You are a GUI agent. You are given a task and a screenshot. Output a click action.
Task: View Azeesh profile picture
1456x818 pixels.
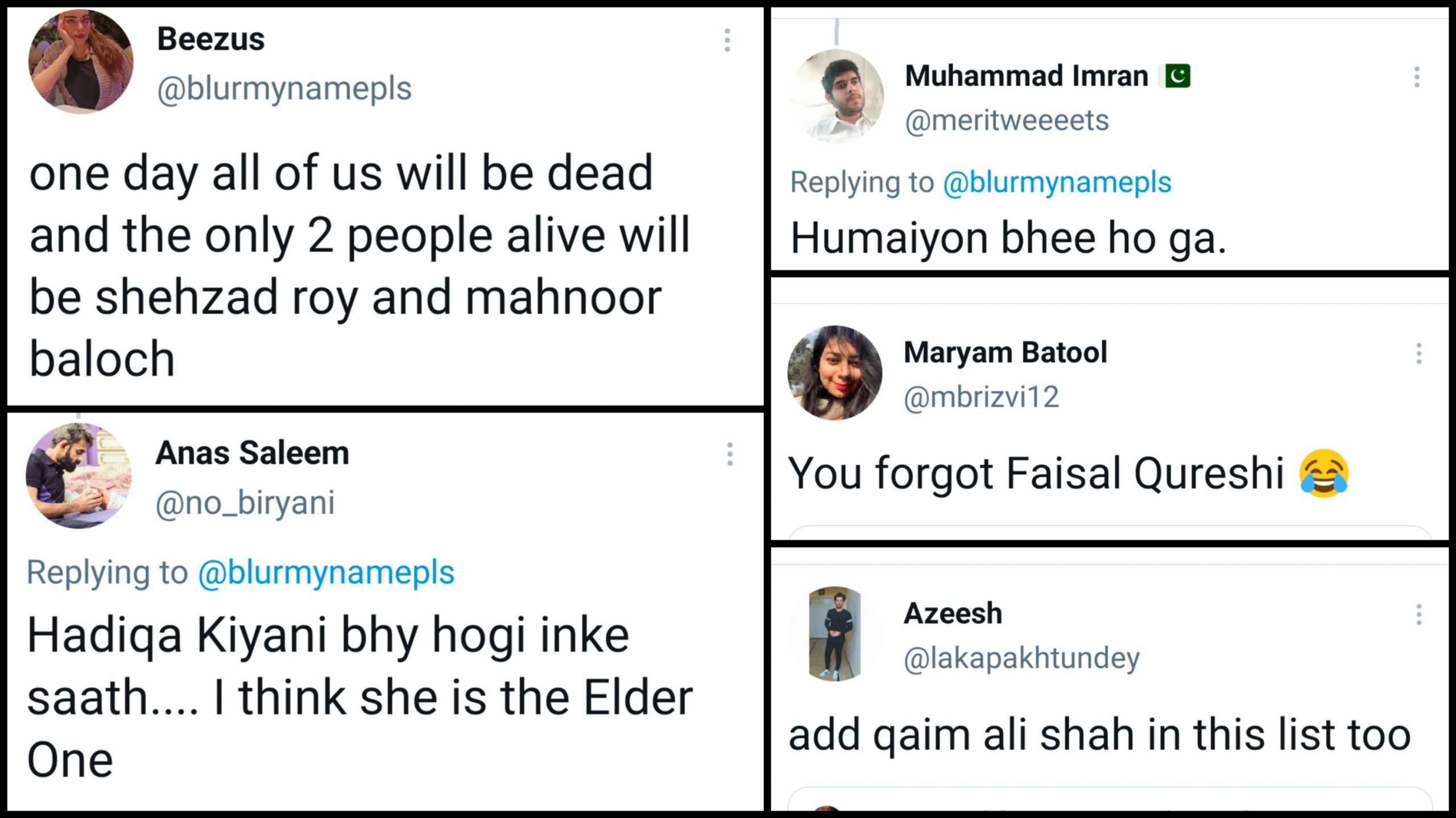click(x=834, y=633)
